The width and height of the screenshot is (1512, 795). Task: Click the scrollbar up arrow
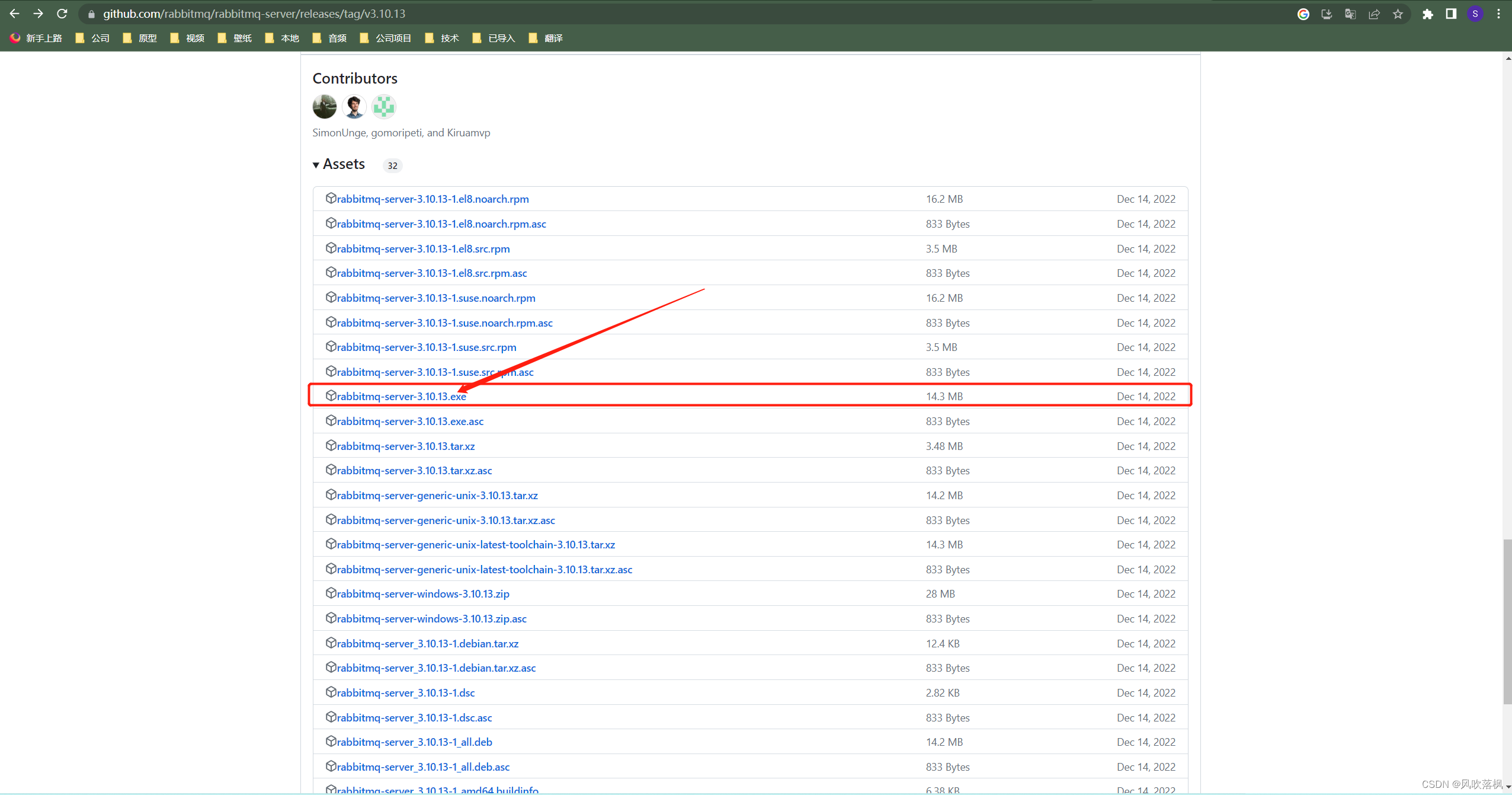coord(1507,58)
